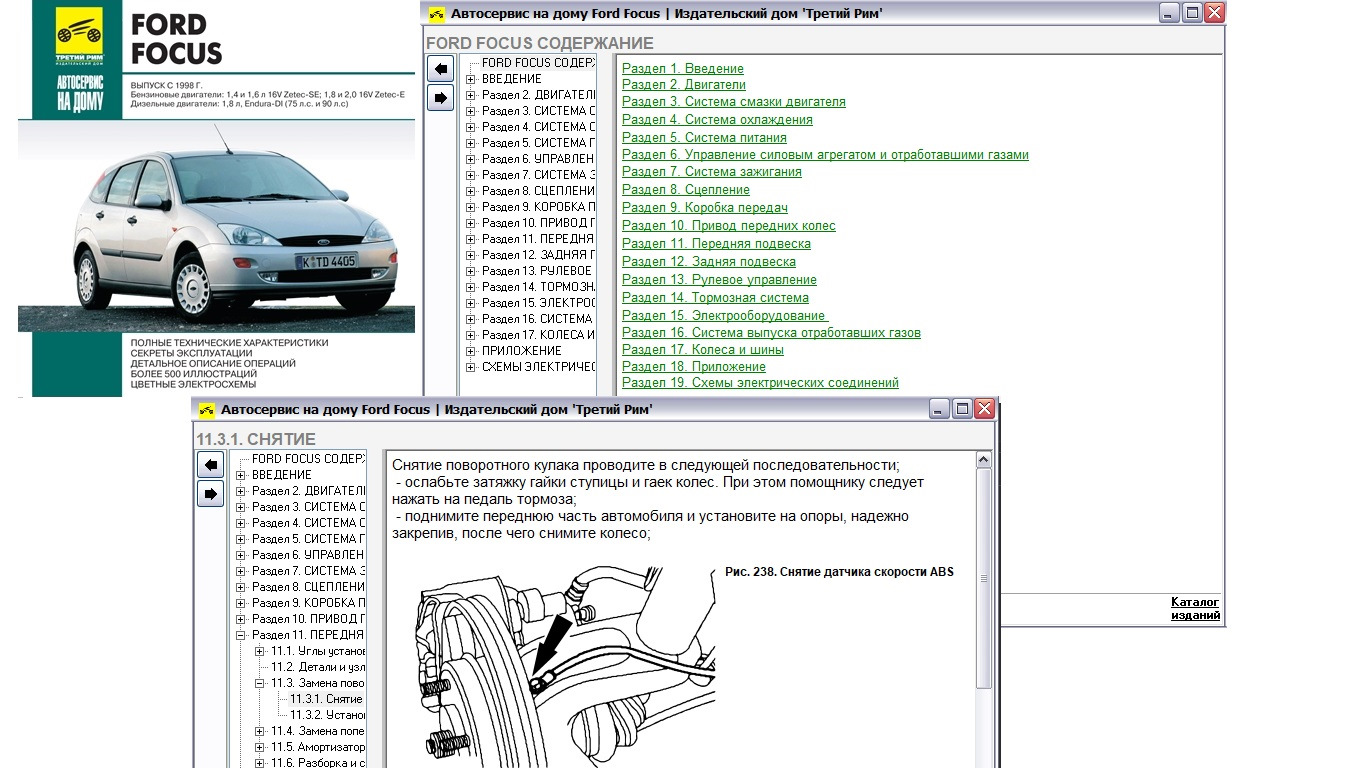Collapse Раздел 11 node in bottom window tree

coord(241,635)
